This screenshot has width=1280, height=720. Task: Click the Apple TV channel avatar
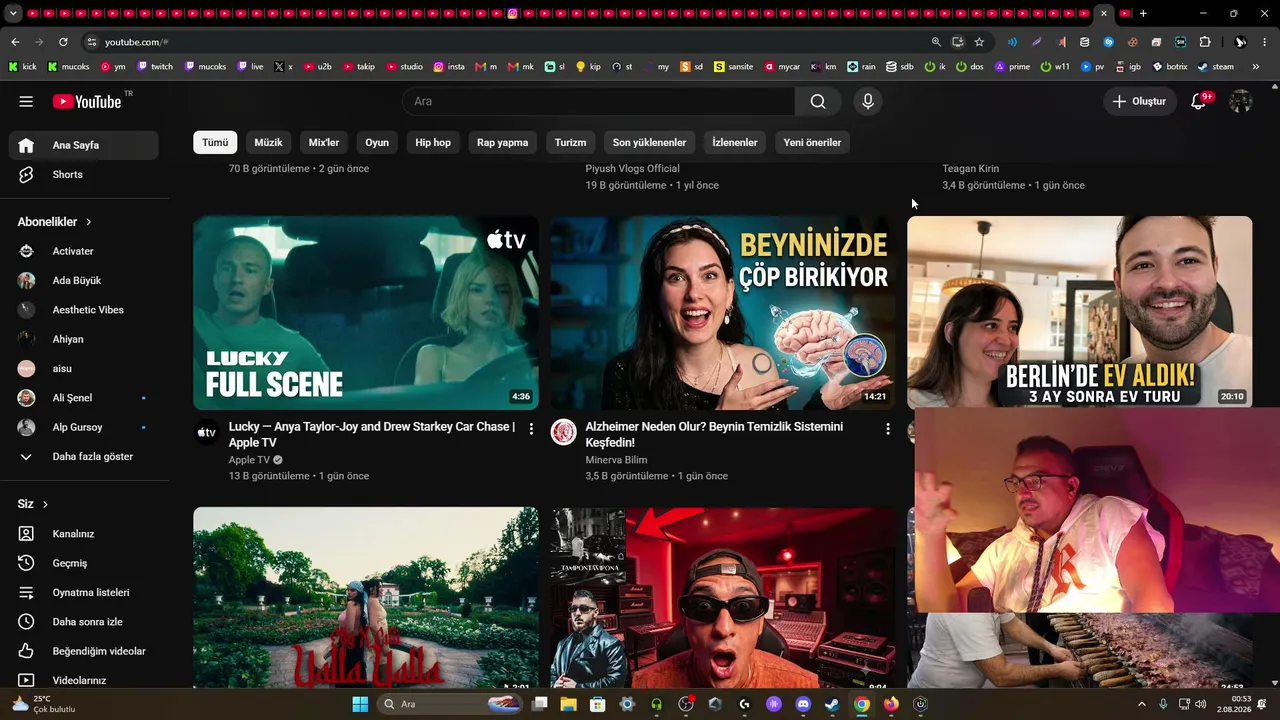click(206, 432)
